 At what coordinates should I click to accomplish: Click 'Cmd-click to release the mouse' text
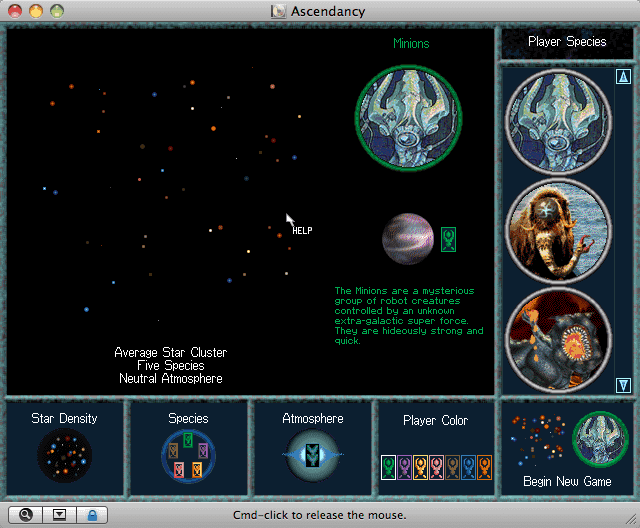pyautogui.click(x=320, y=515)
